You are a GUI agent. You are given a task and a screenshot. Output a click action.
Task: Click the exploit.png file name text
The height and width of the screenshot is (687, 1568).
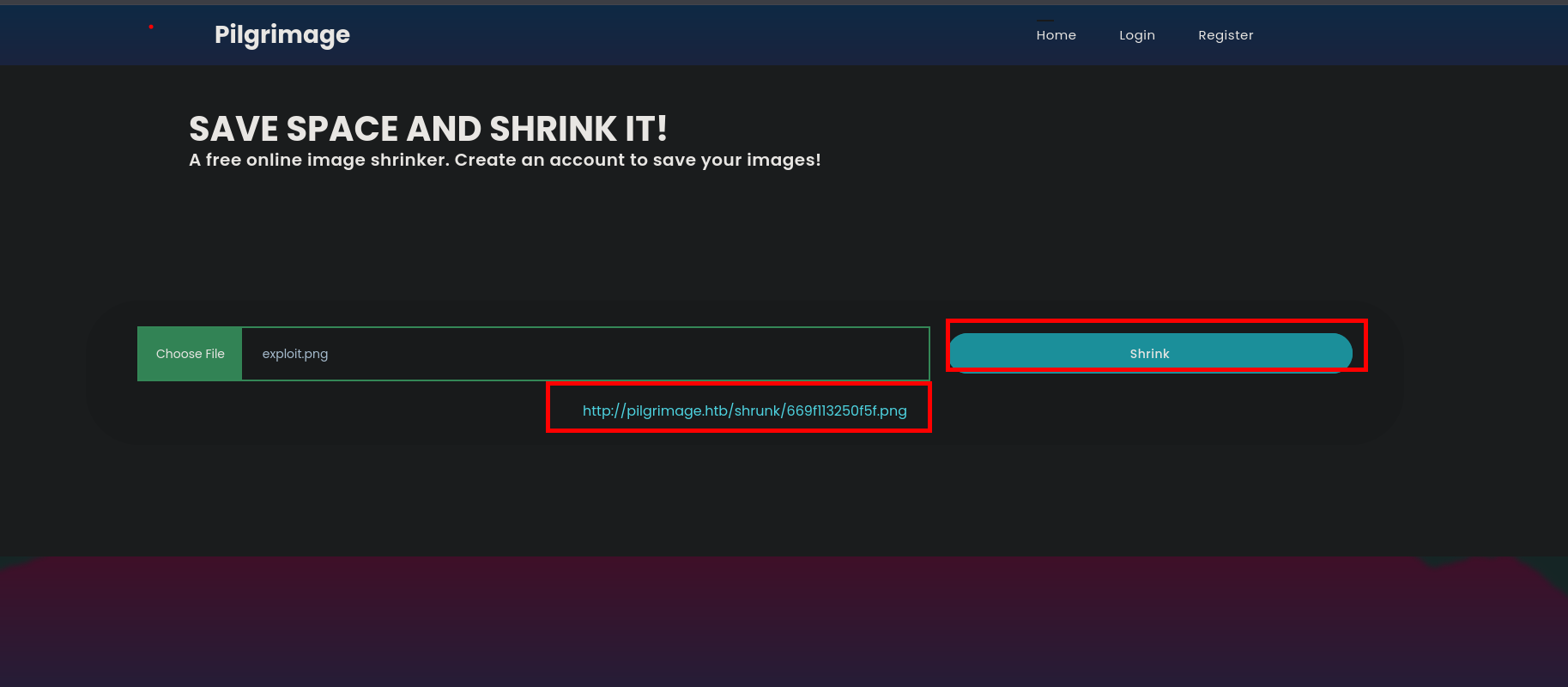(294, 354)
